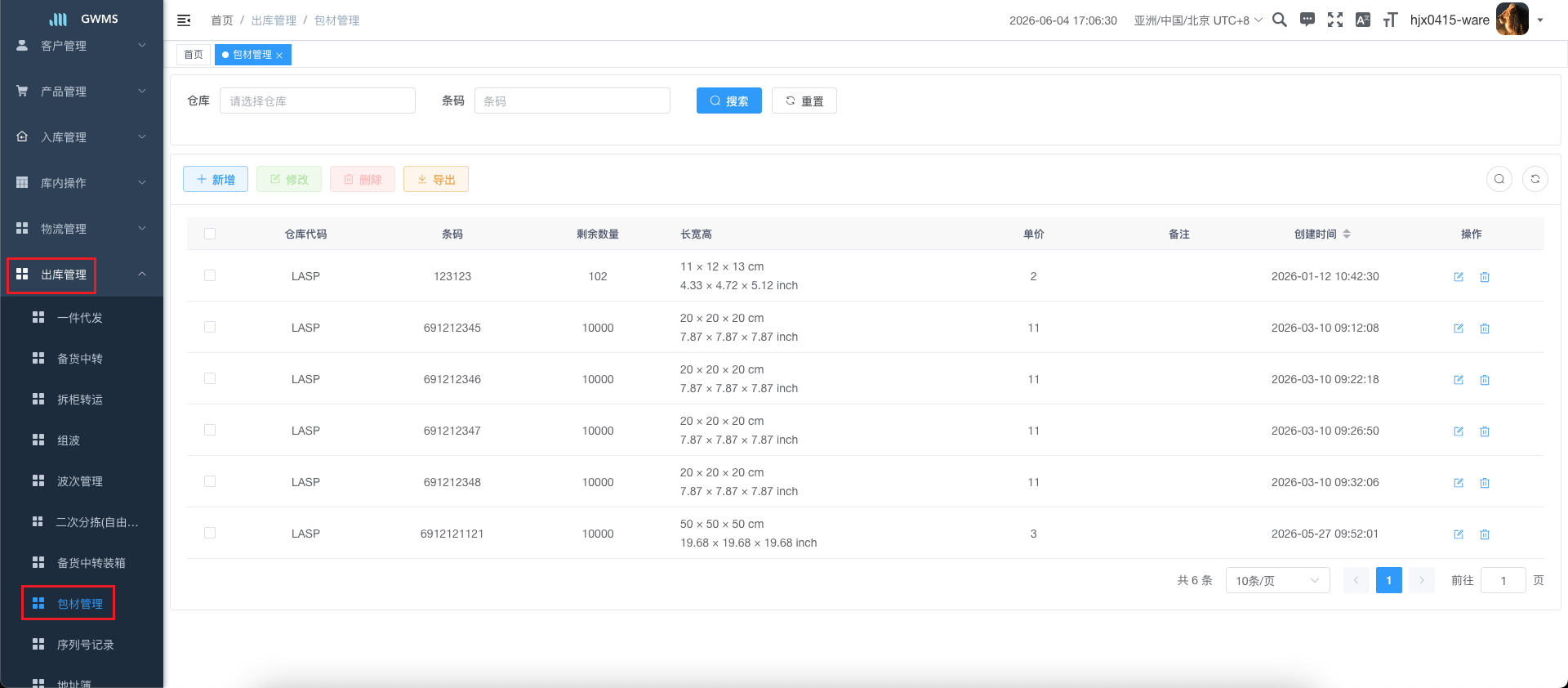Click the 重置 reset button

tap(804, 101)
